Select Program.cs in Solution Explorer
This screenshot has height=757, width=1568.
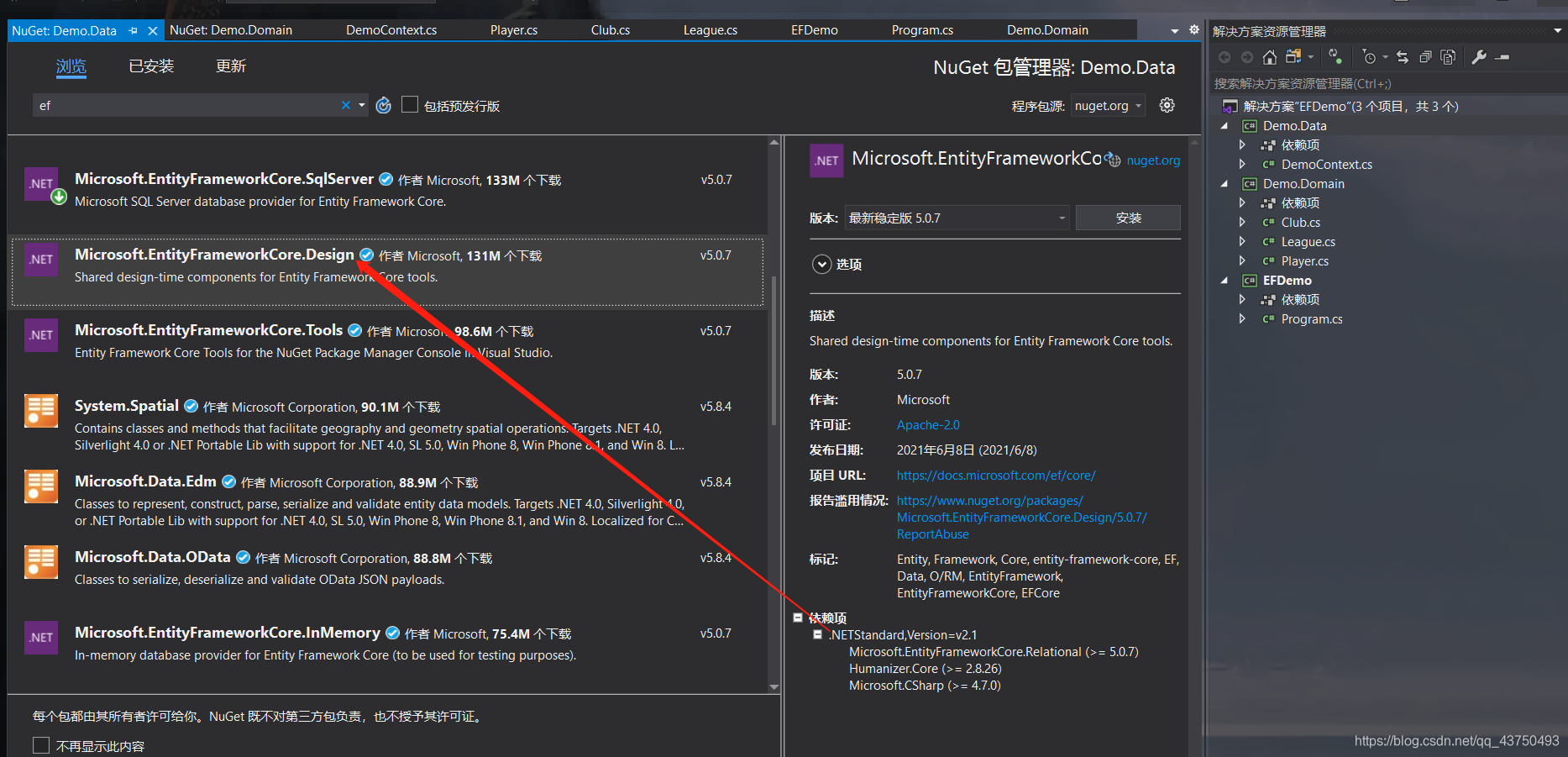point(1312,319)
